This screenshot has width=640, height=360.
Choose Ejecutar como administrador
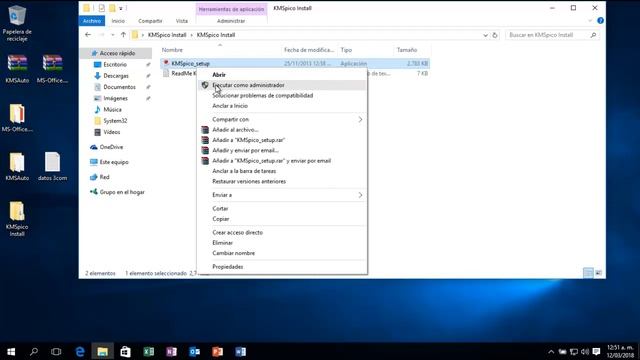pos(282,85)
